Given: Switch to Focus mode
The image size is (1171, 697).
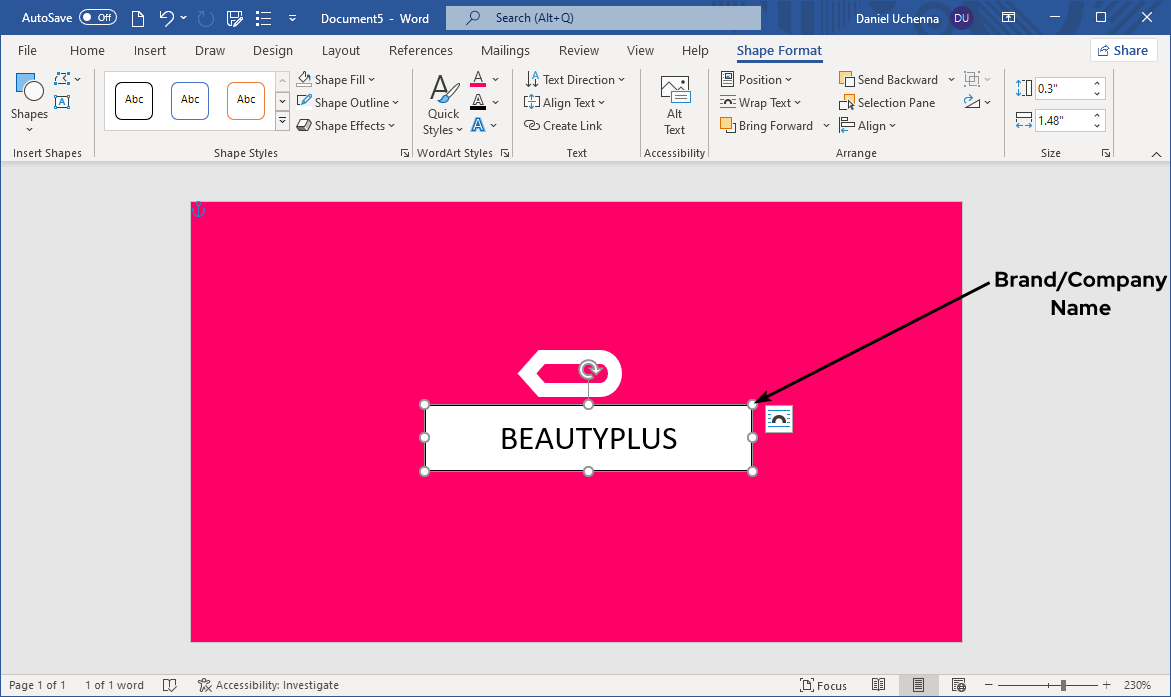Looking at the screenshot, I should point(823,685).
